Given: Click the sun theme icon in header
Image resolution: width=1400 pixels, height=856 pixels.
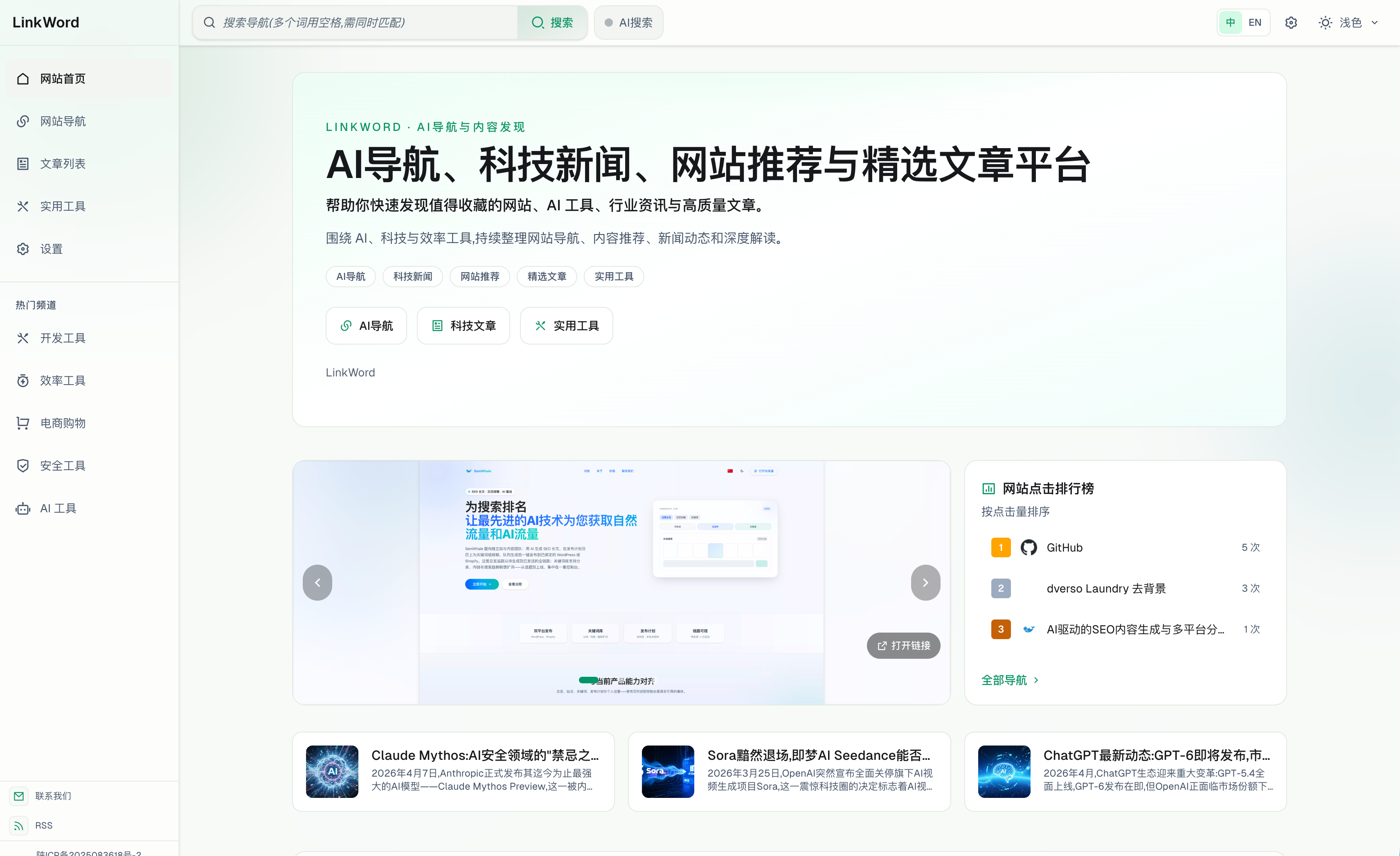Looking at the screenshot, I should 1325,23.
